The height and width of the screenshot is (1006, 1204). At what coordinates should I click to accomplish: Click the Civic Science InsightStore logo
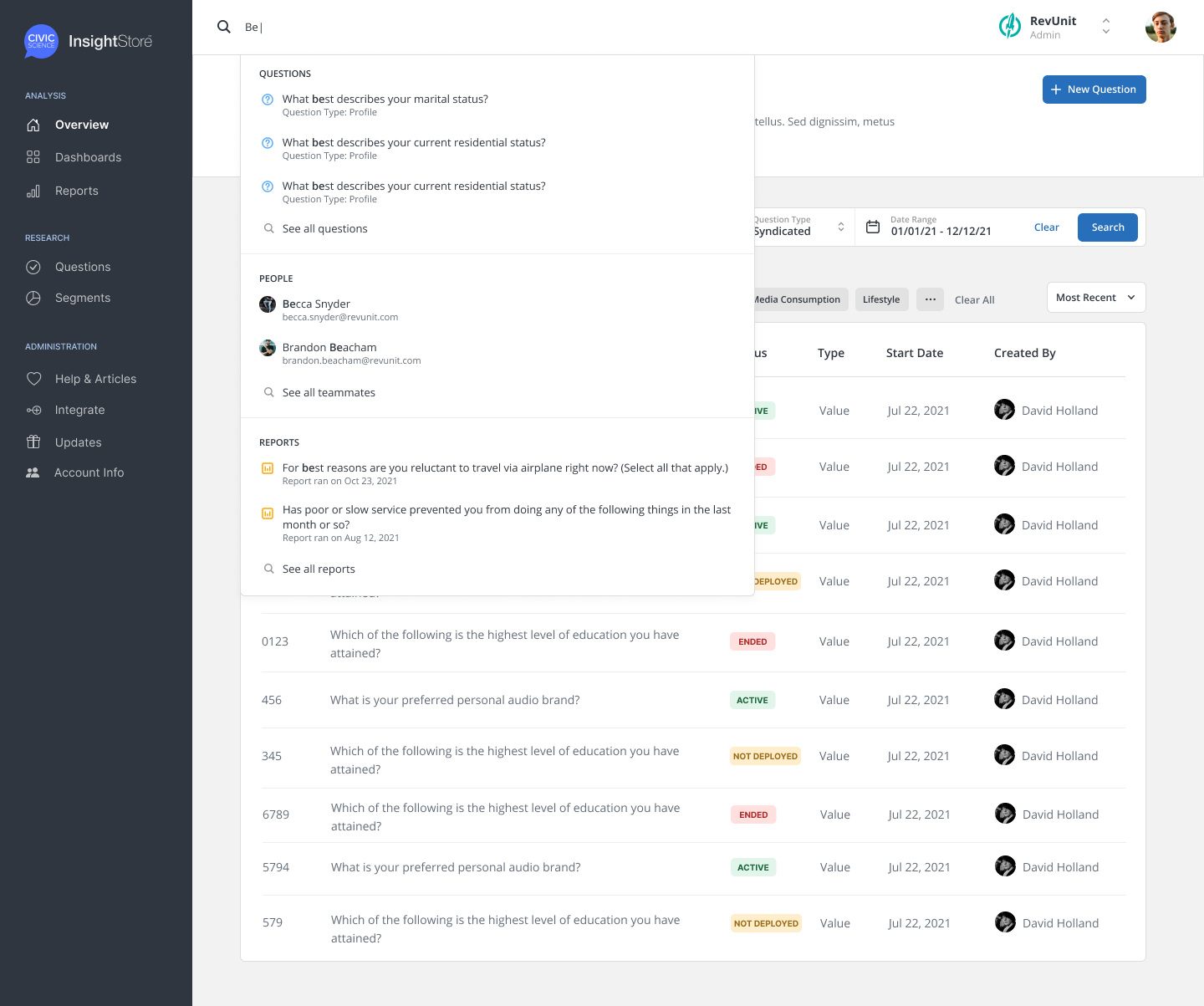pyautogui.click(x=89, y=41)
